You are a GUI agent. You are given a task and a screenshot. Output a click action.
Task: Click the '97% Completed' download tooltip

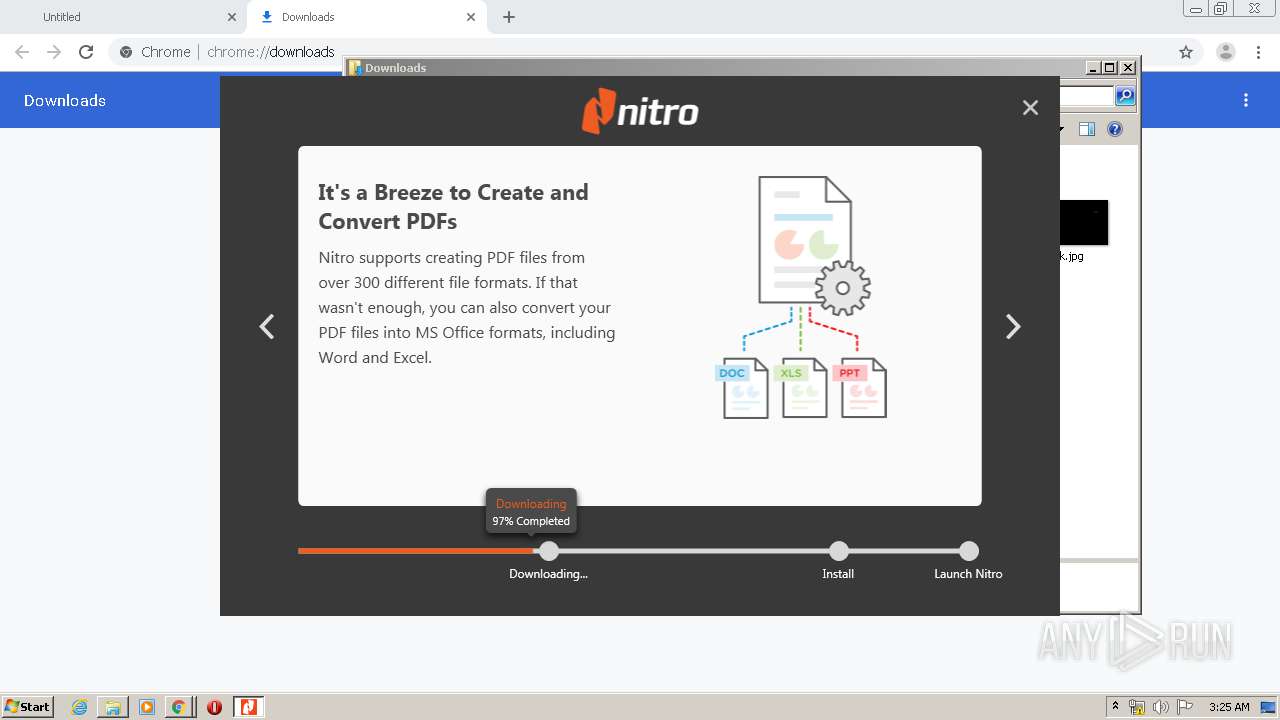point(531,512)
